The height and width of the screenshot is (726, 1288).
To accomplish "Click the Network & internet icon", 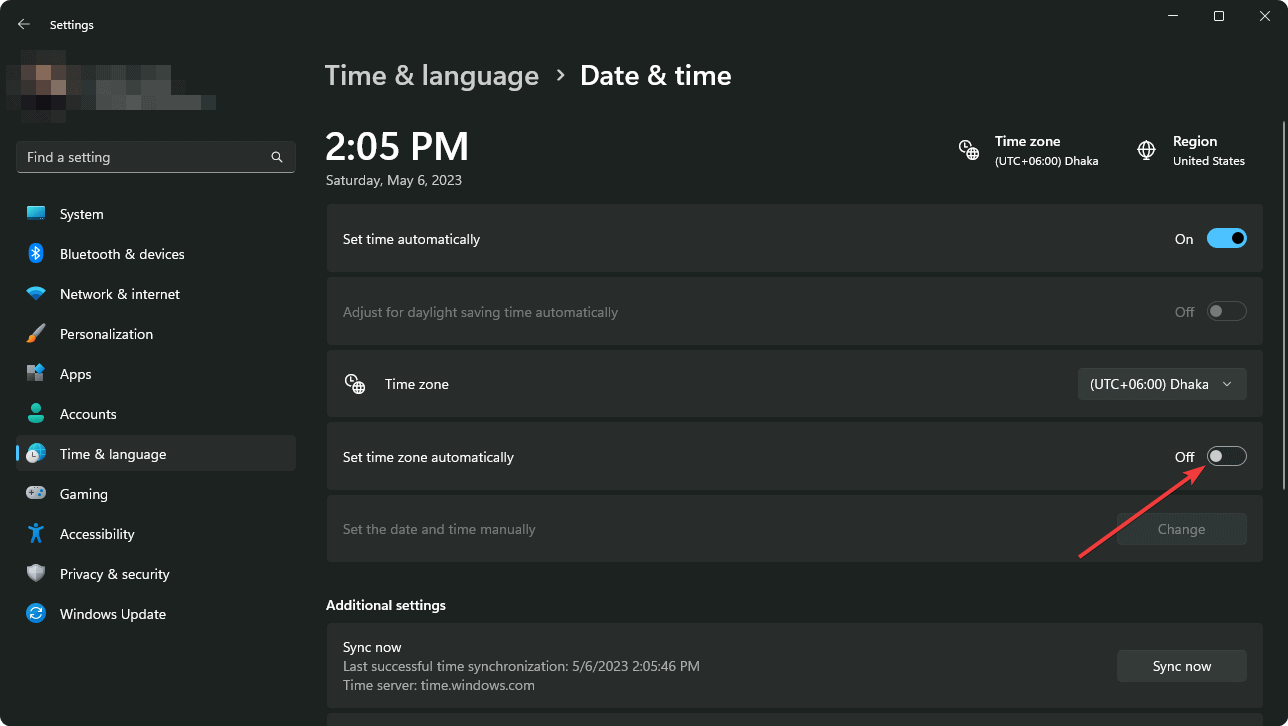I will (x=35, y=293).
